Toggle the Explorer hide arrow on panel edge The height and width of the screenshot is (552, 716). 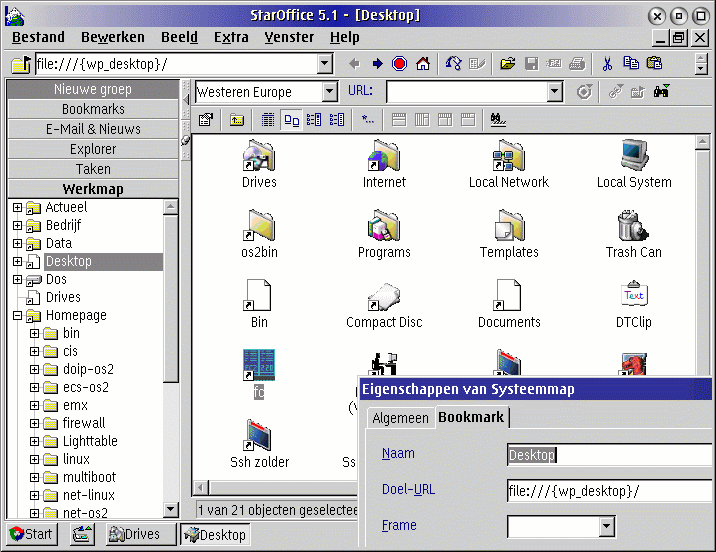point(185,100)
